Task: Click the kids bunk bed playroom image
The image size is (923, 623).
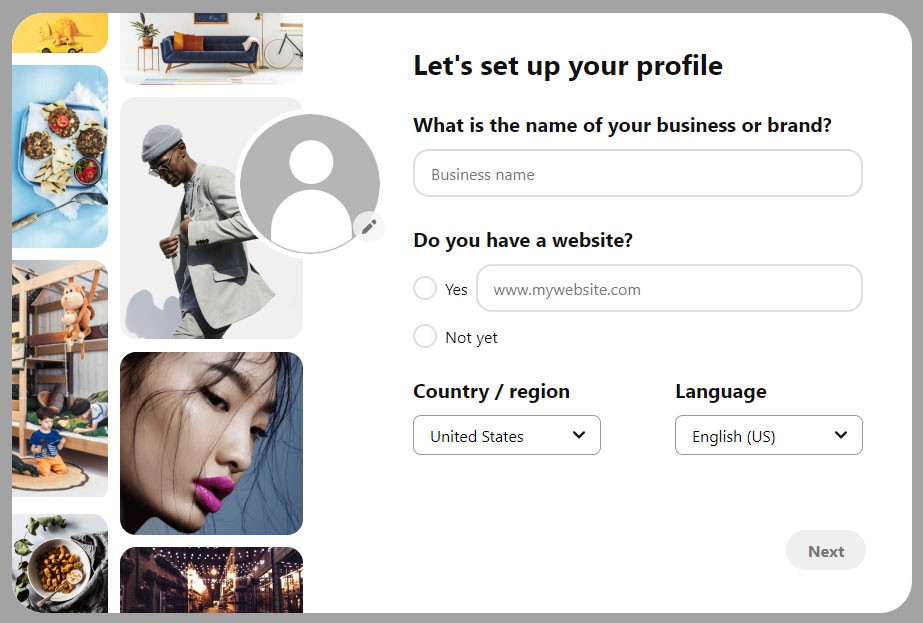Action: (60, 379)
